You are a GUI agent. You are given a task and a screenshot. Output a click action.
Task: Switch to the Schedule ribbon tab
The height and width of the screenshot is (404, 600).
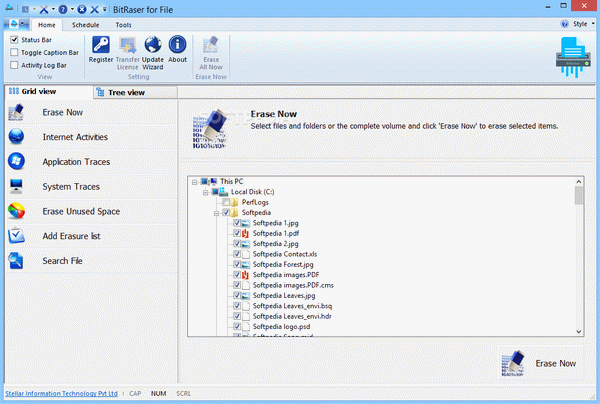click(x=85, y=25)
